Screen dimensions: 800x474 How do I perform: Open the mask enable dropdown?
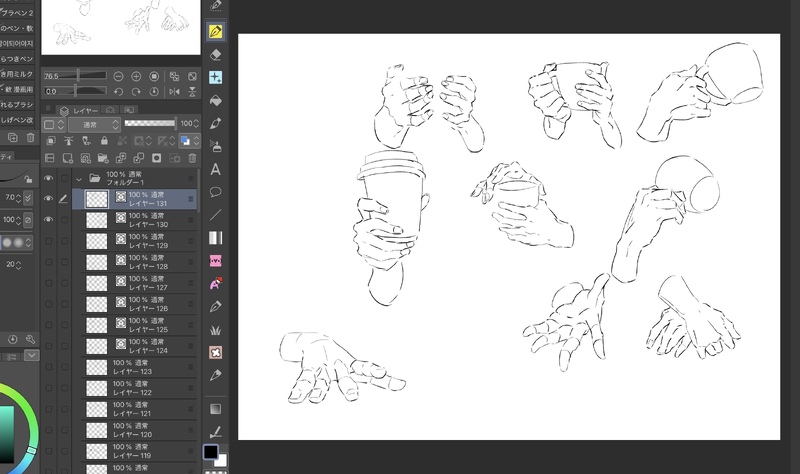coord(142,141)
